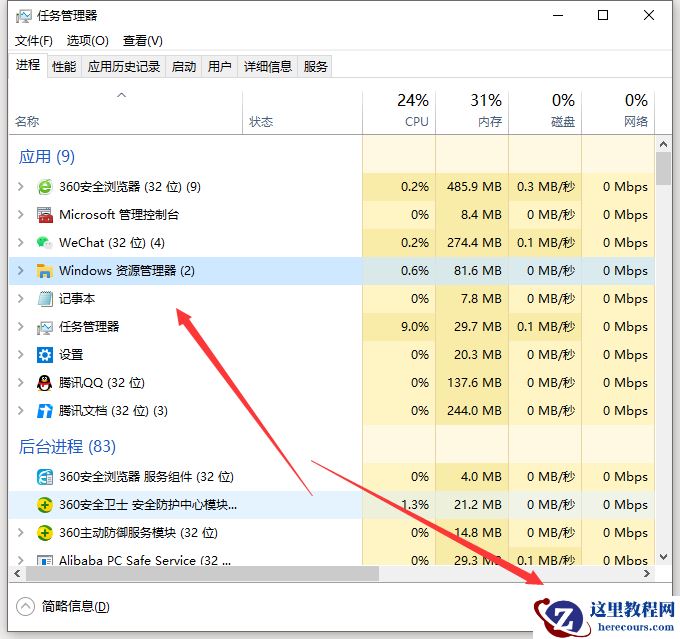Expand the 360主动防御服务模块 row
This screenshot has width=680, height=639.
point(20,532)
